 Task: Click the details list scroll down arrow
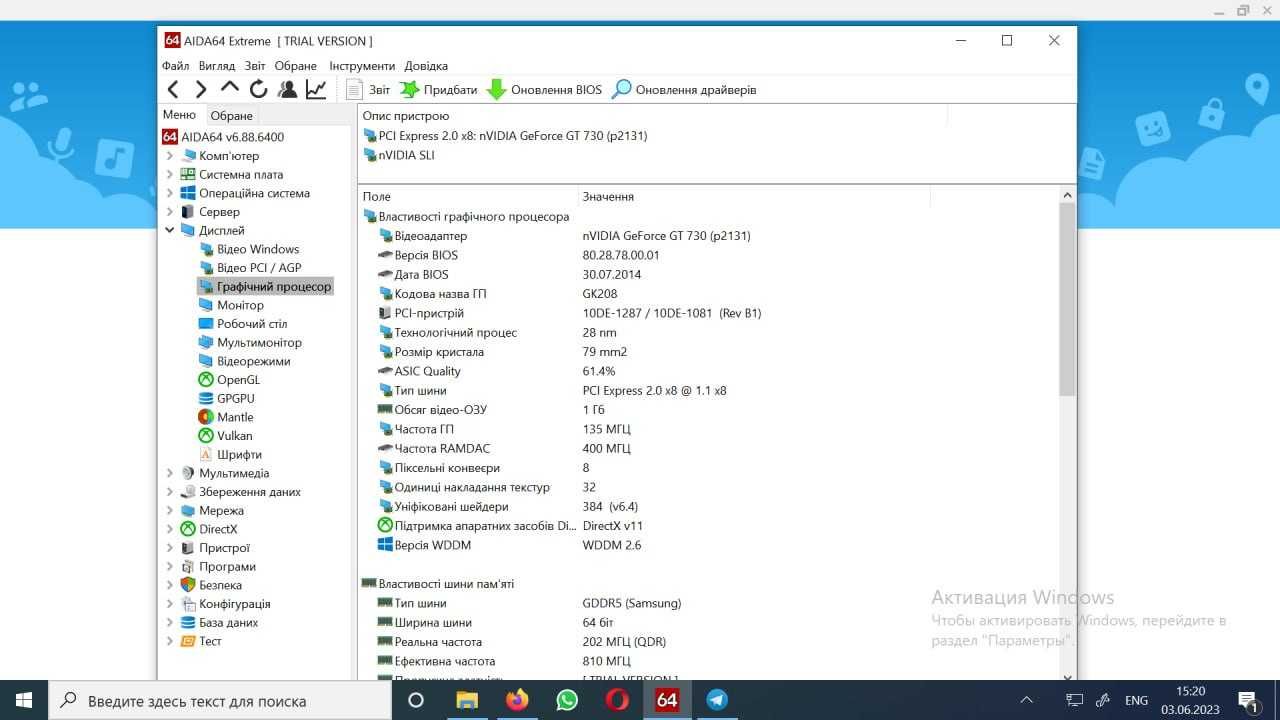[x=1067, y=676]
